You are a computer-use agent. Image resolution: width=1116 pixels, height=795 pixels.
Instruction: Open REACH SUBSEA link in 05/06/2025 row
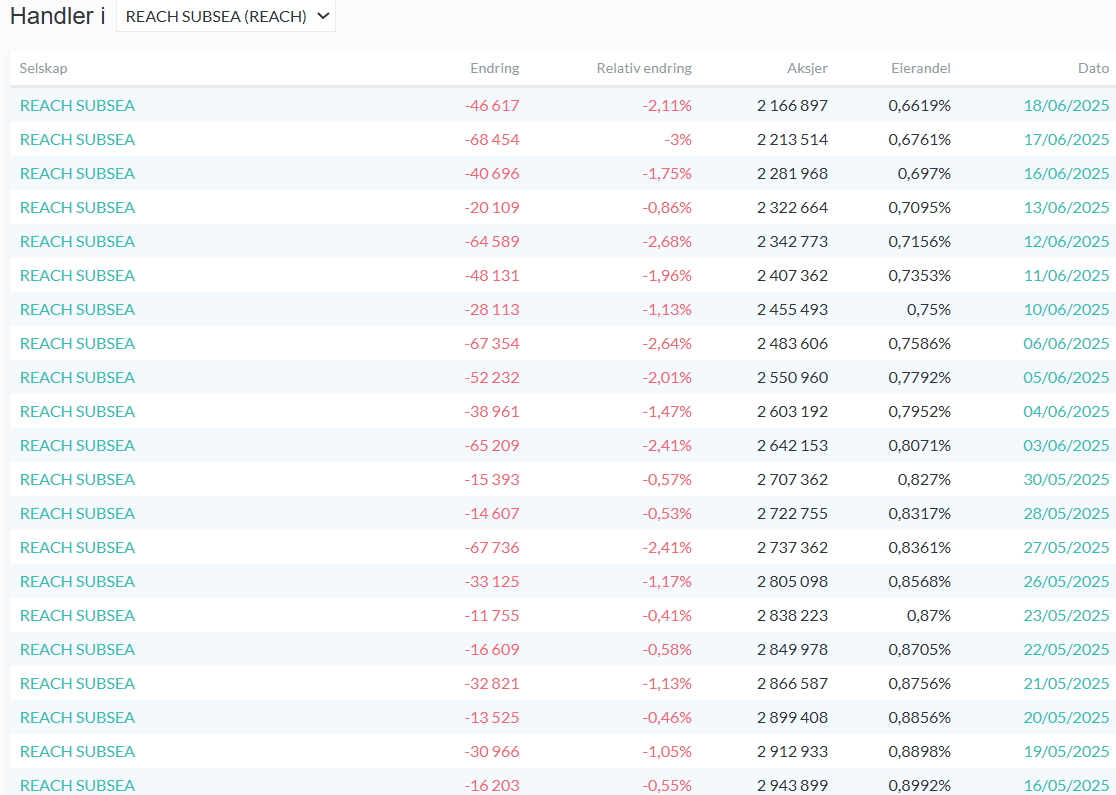click(78, 377)
